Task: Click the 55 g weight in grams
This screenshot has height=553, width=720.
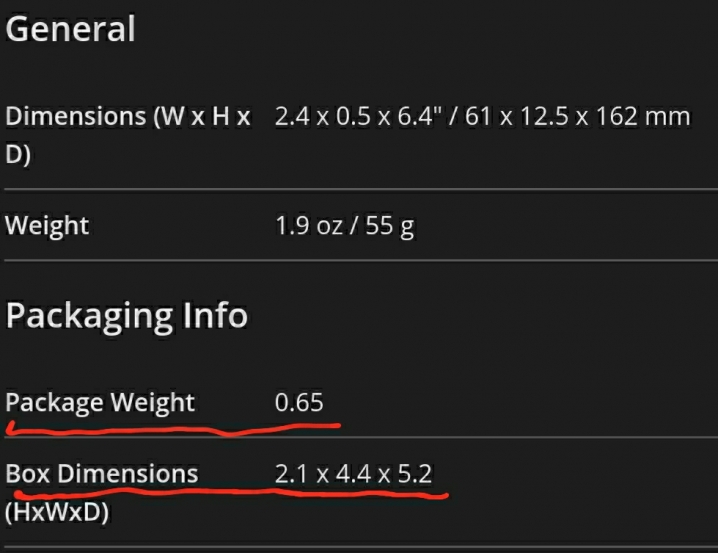Action: [x=389, y=226]
